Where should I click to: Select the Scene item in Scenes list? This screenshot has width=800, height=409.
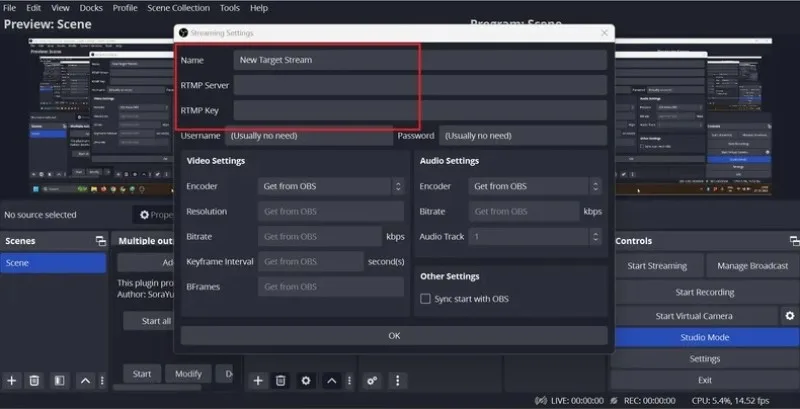[x=53, y=263]
